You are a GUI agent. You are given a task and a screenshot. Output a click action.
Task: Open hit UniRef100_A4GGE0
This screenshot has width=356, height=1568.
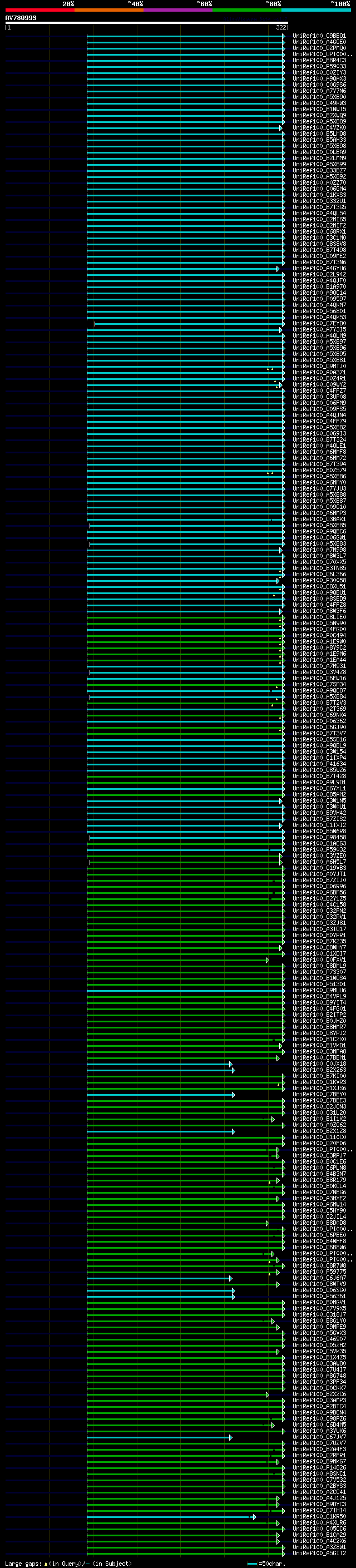pyautogui.click(x=319, y=42)
